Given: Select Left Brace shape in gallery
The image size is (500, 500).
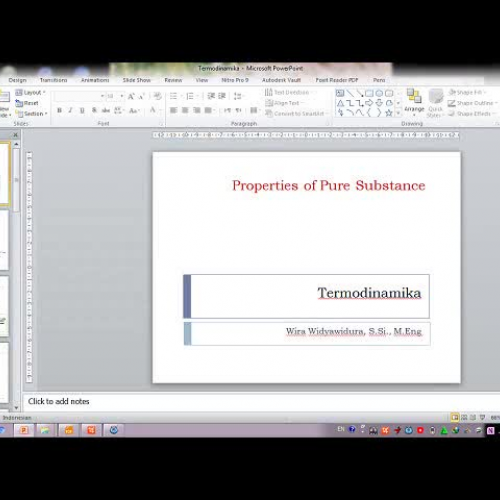Looking at the screenshot, I should coord(369,113).
